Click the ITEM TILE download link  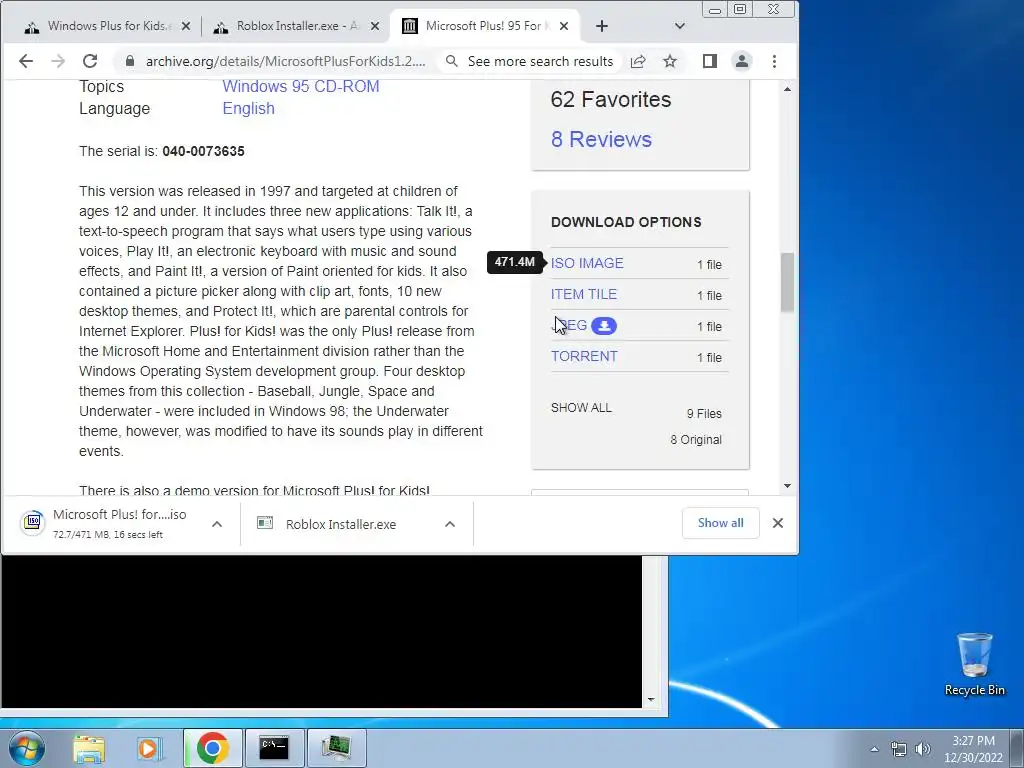[x=584, y=295]
